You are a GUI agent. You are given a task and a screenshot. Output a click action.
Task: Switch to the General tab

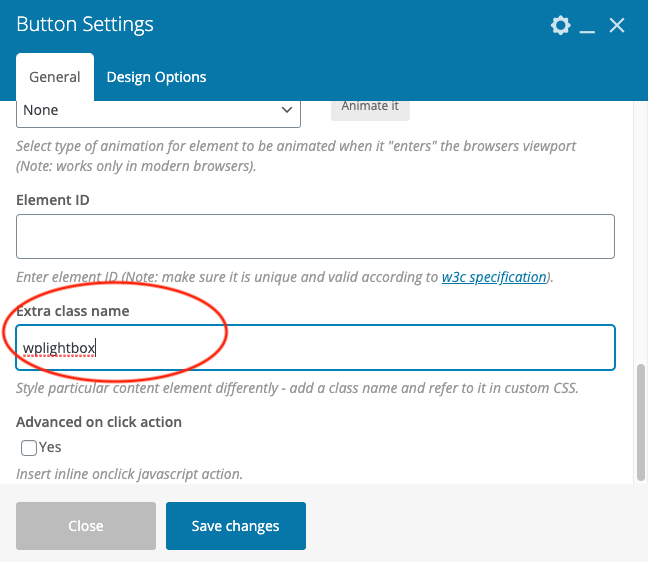pyautogui.click(x=55, y=77)
